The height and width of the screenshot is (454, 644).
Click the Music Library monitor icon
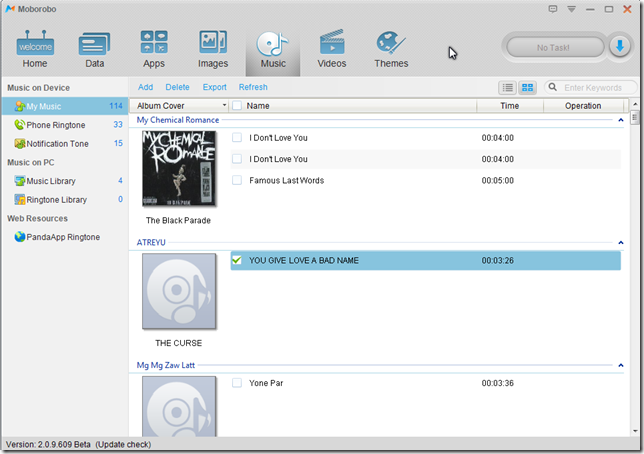(19, 181)
